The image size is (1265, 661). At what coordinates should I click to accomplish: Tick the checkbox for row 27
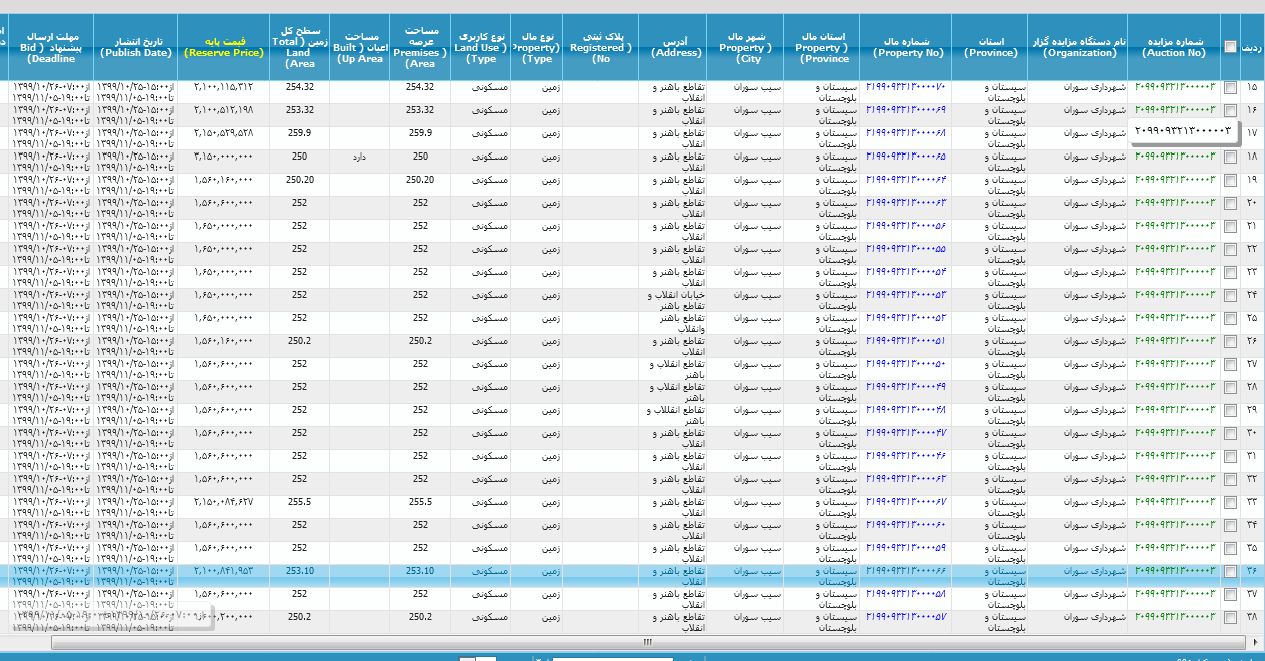pos(1230,365)
